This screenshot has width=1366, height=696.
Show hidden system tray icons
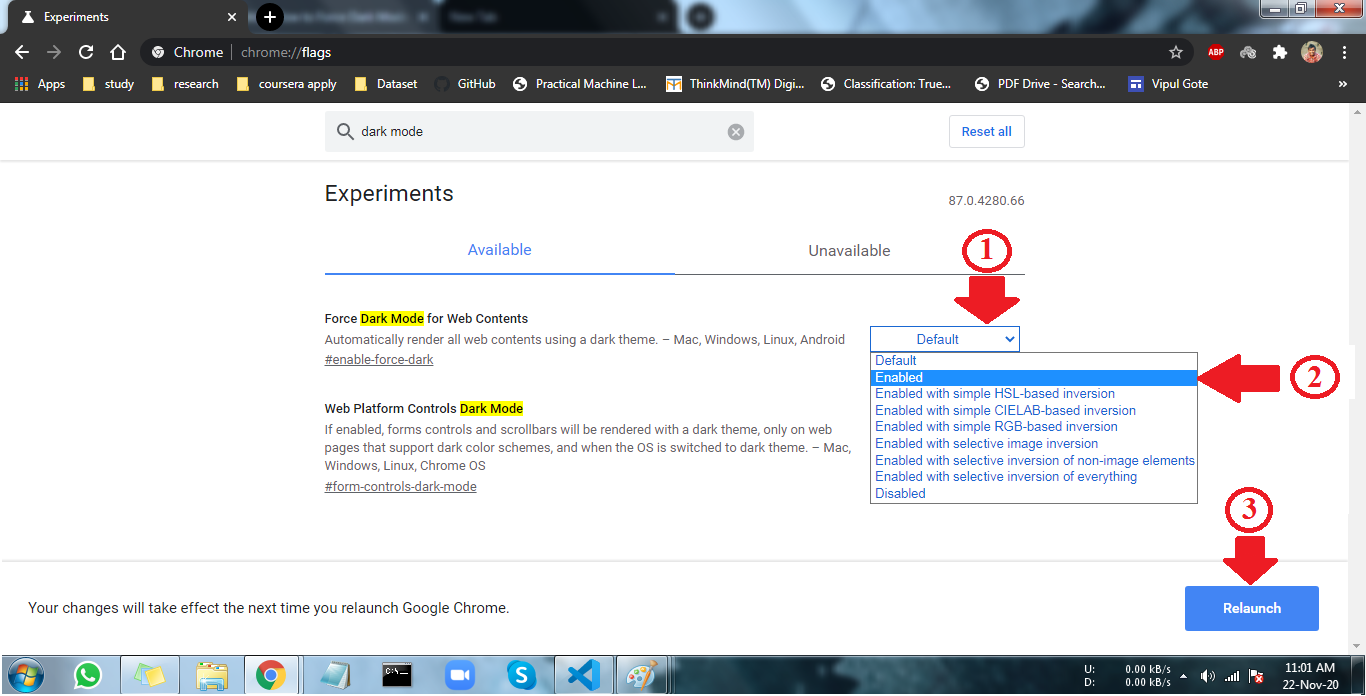(x=1184, y=676)
